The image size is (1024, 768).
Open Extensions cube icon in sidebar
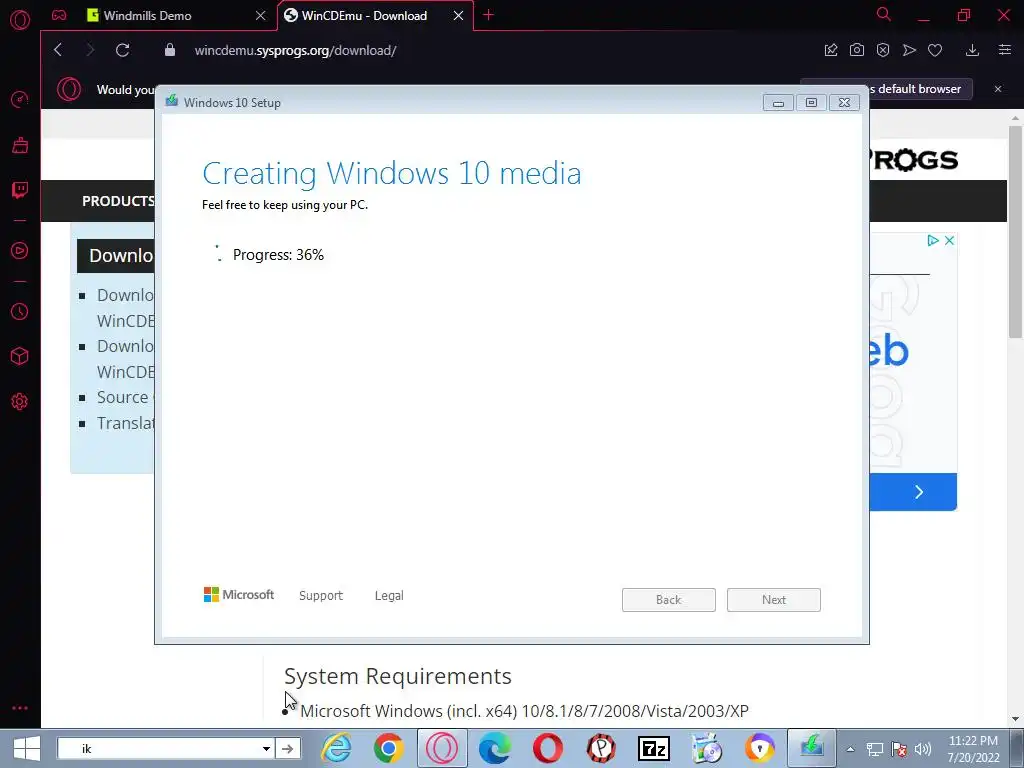click(20, 356)
